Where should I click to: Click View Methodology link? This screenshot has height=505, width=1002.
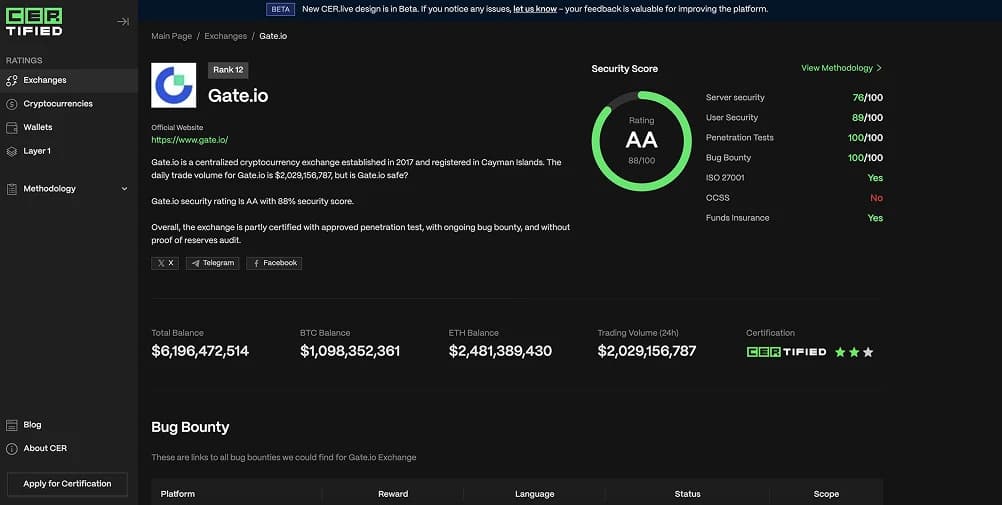click(x=836, y=68)
